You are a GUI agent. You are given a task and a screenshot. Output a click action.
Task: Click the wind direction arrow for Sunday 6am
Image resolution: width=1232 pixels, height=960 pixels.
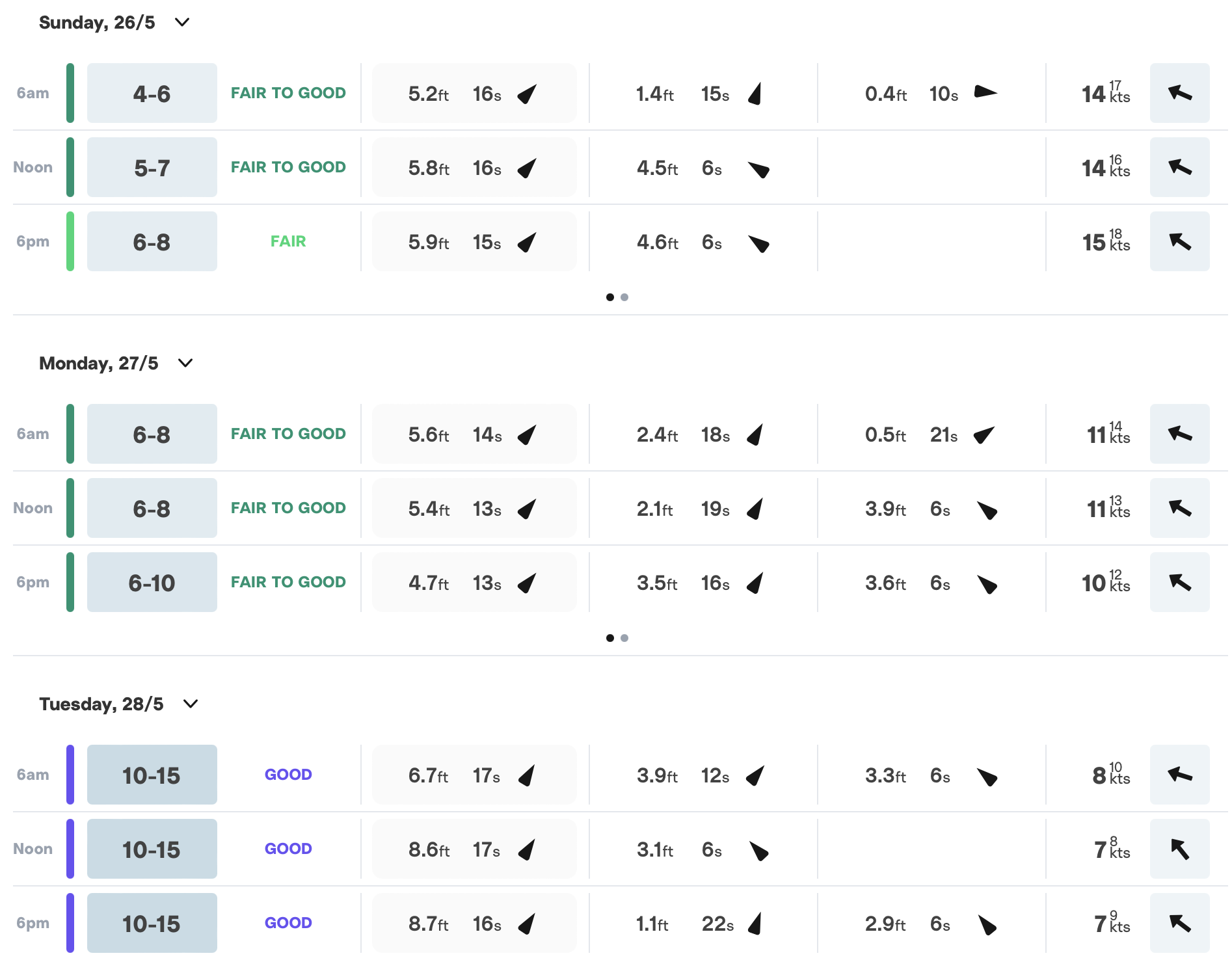[x=1179, y=93]
